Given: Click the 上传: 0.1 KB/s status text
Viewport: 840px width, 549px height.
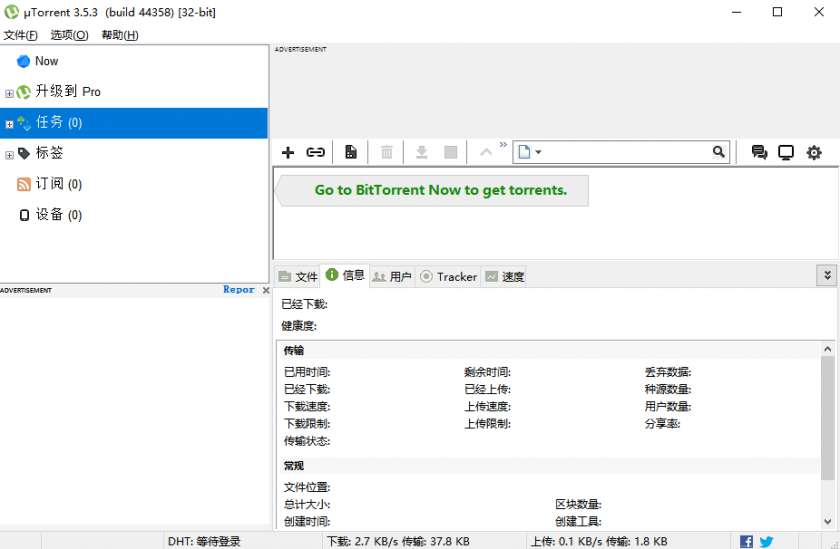Looking at the screenshot, I should click(x=599, y=542).
